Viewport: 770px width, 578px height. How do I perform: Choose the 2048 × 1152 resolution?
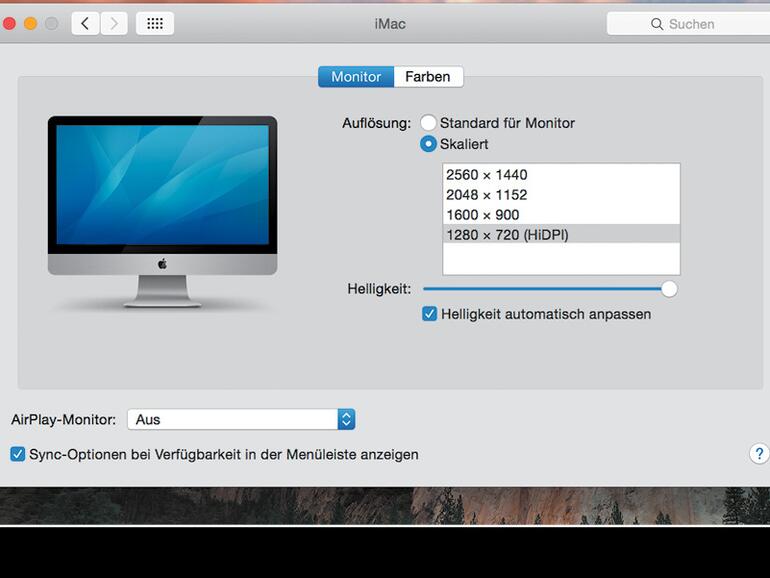point(561,195)
